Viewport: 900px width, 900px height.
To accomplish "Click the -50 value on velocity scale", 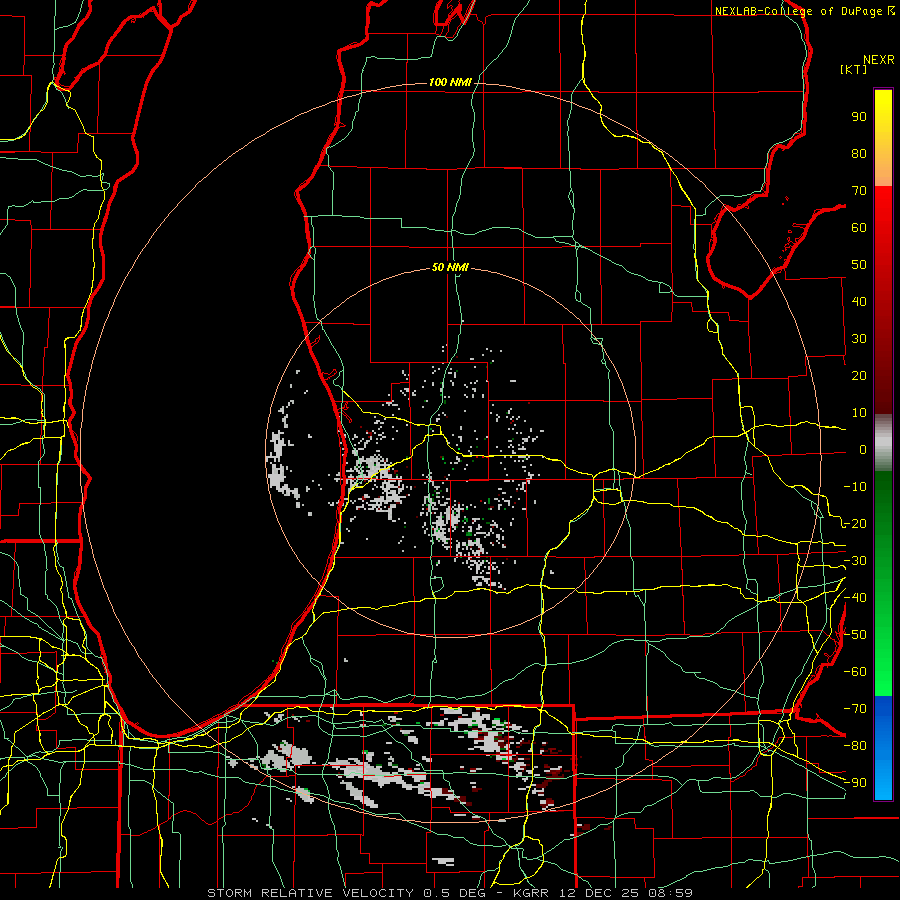I will click(855, 635).
